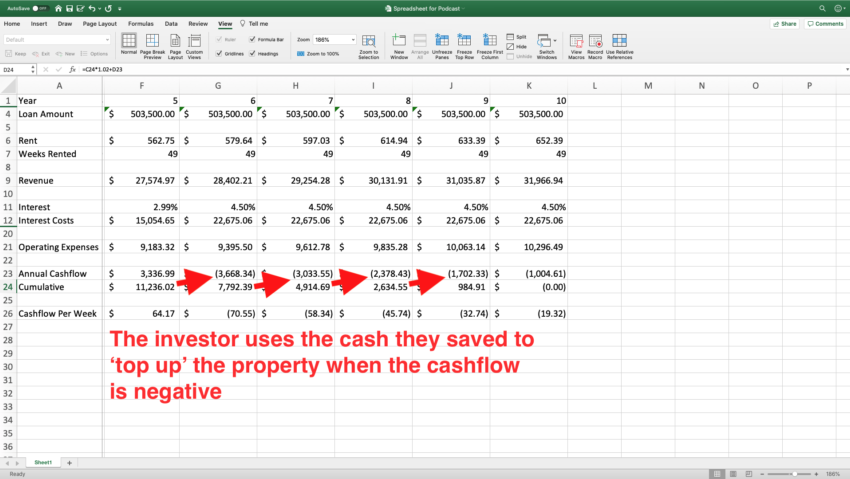
Task: Click the fx insert function icon
Action: tap(72, 69)
